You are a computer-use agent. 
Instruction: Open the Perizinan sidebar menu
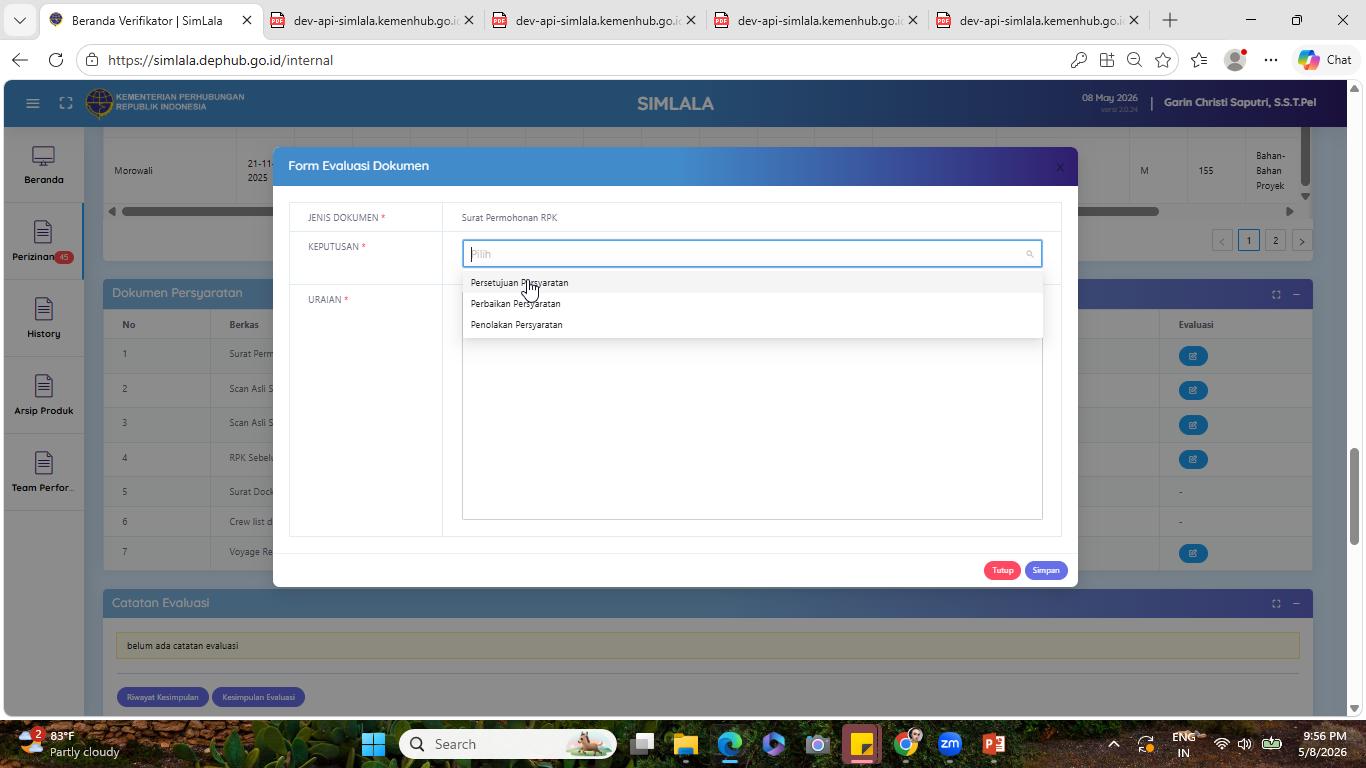pos(43,241)
